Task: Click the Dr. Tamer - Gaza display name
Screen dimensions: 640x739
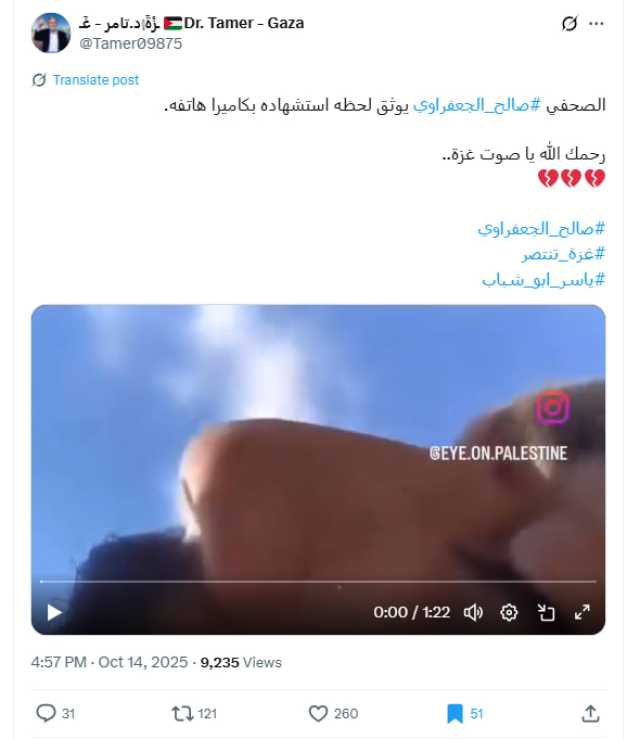Action: click(244, 23)
